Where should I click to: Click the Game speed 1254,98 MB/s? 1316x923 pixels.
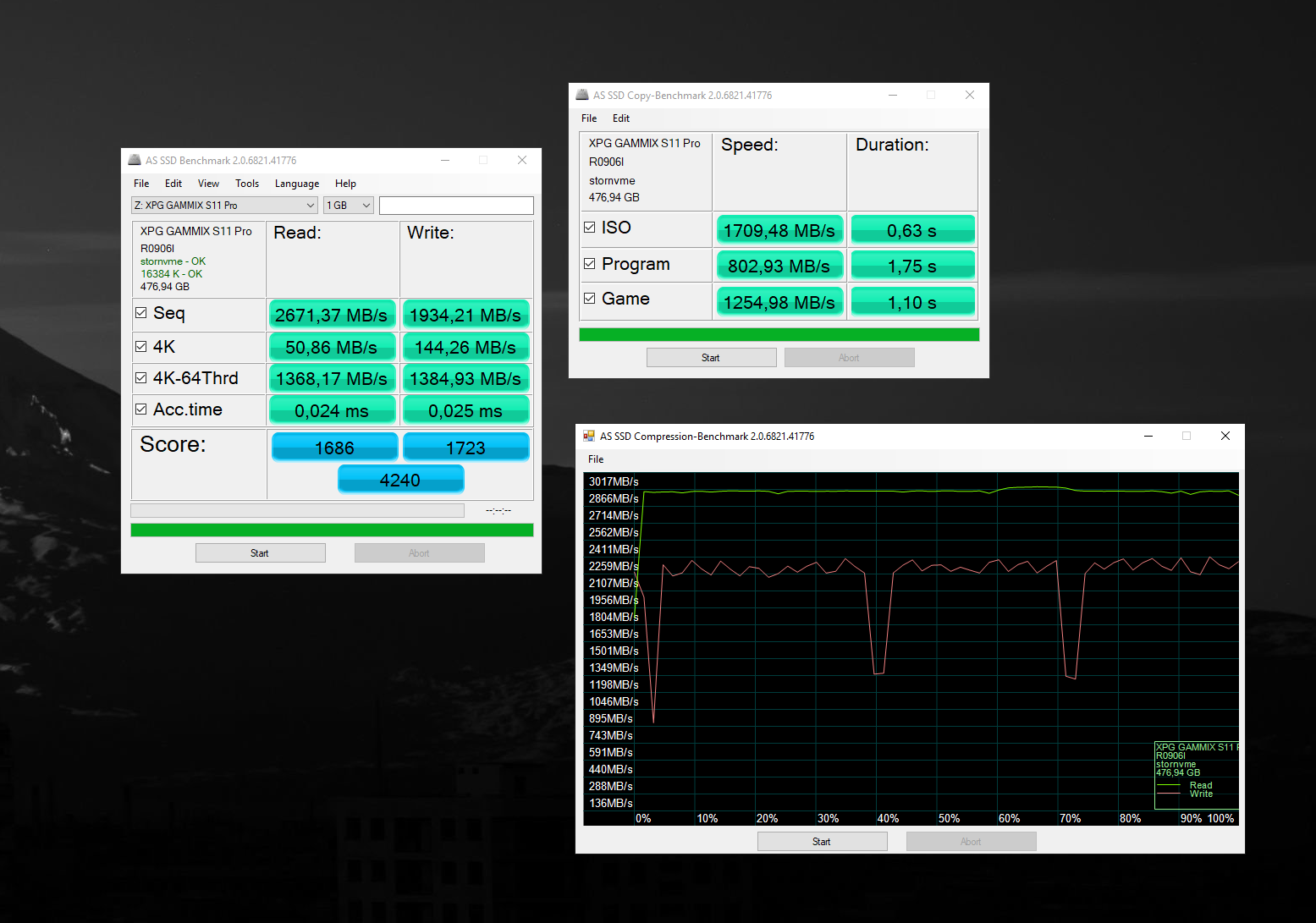click(779, 302)
